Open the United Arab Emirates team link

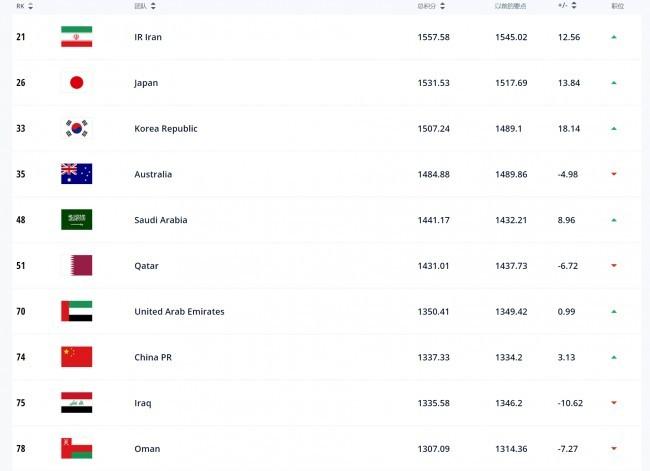coord(179,311)
